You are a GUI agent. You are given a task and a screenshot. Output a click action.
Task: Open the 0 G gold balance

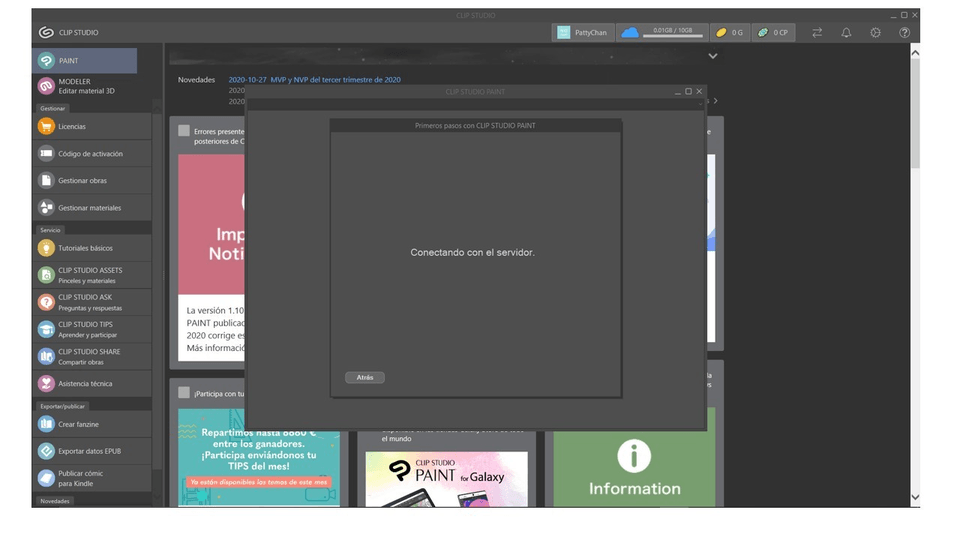(729, 33)
